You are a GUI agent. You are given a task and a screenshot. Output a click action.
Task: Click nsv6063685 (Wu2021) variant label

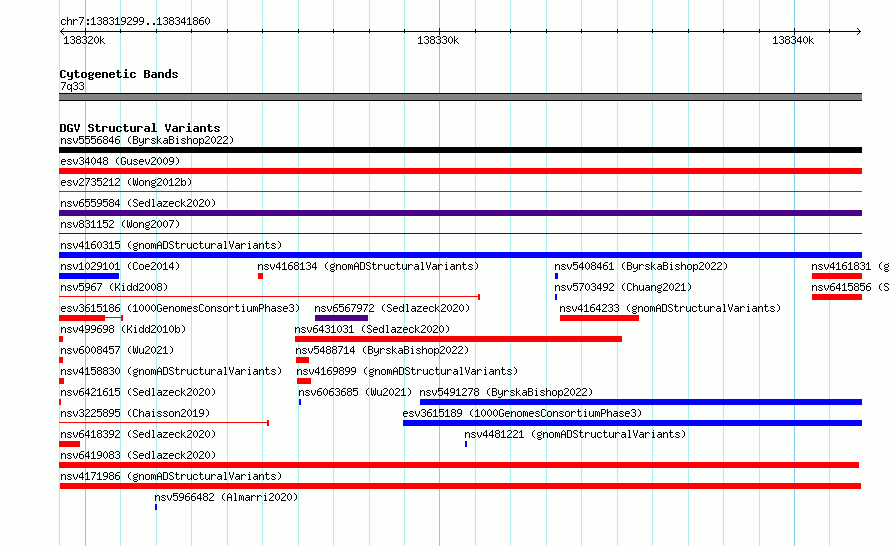coord(355,392)
